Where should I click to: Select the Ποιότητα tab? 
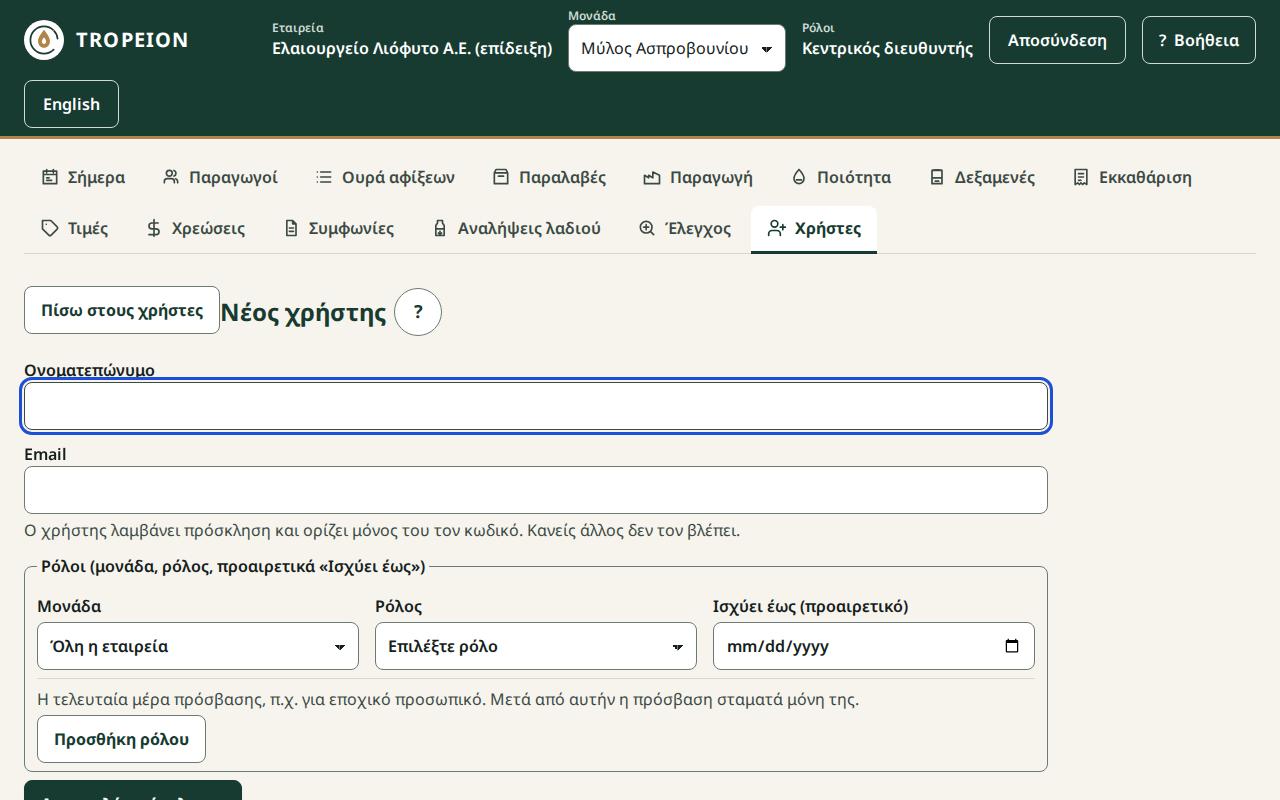[x=841, y=177]
